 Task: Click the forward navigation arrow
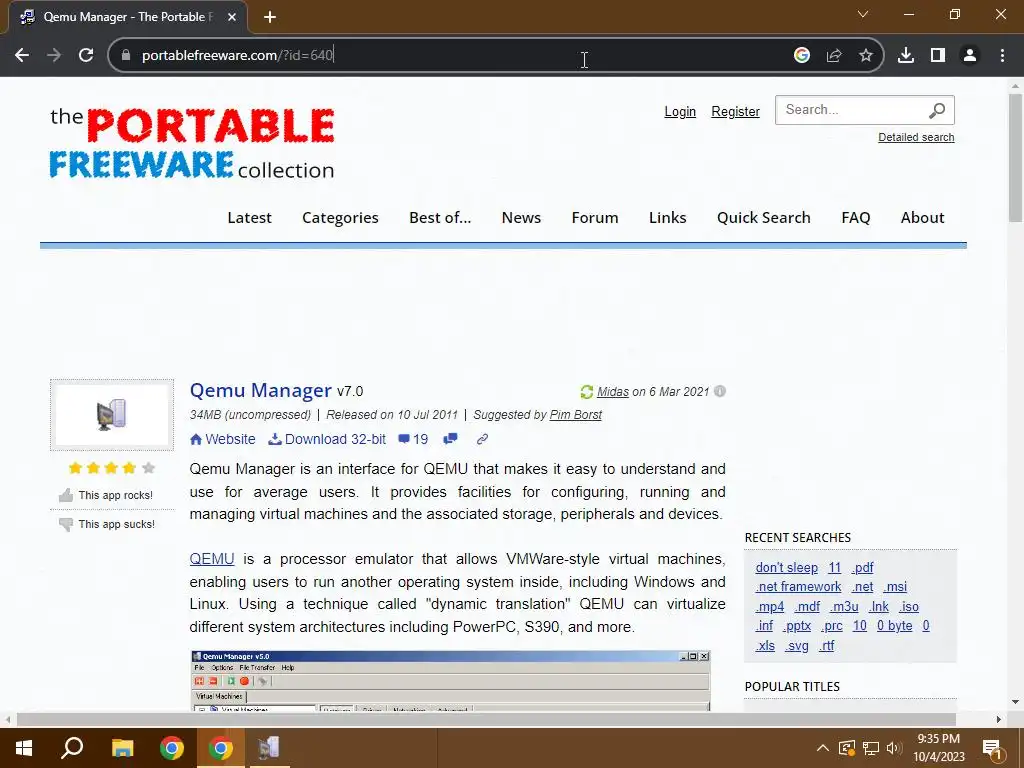tap(54, 56)
